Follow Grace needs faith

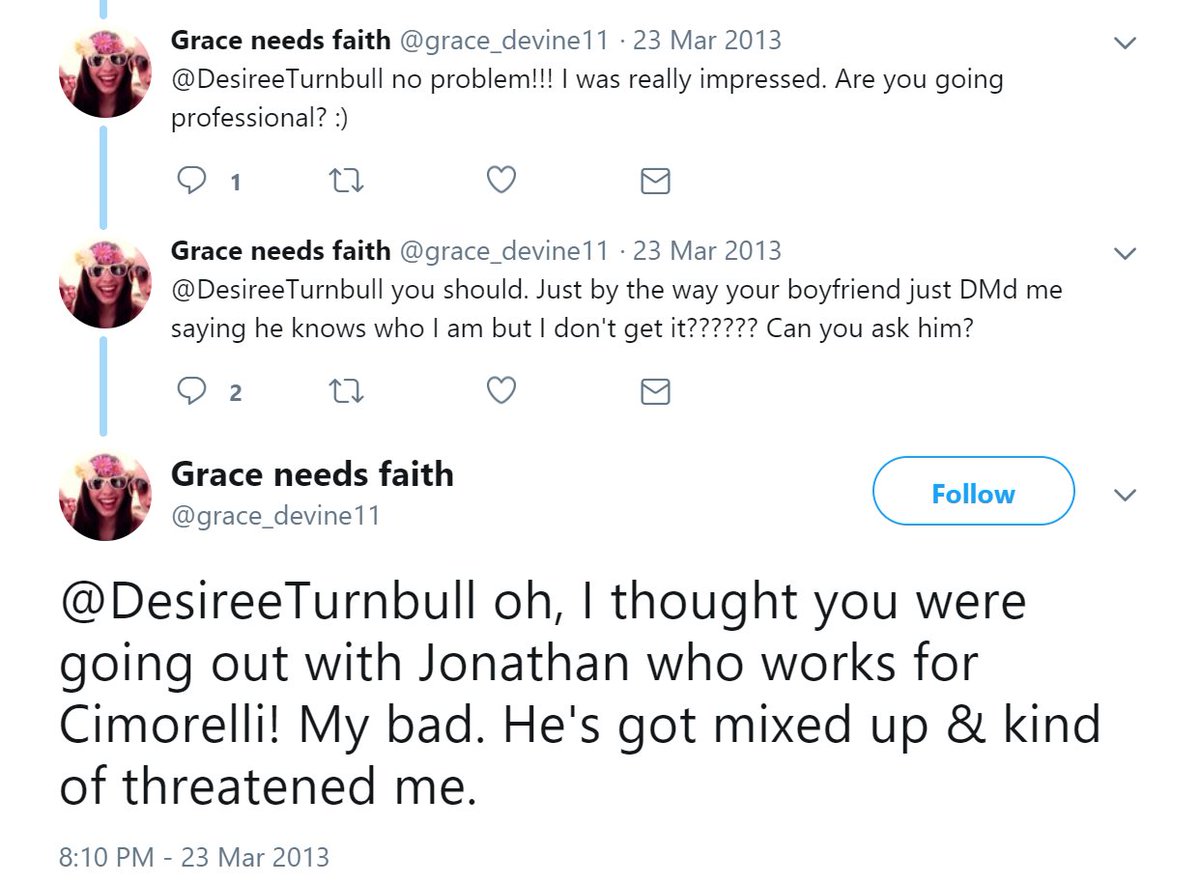pyautogui.click(x=973, y=492)
